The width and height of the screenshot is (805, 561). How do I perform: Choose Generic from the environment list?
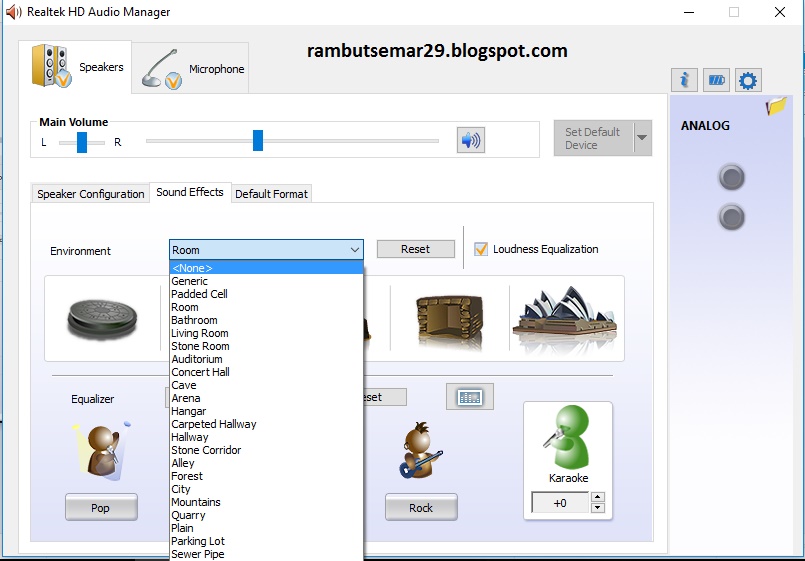click(x=266, y=281)
